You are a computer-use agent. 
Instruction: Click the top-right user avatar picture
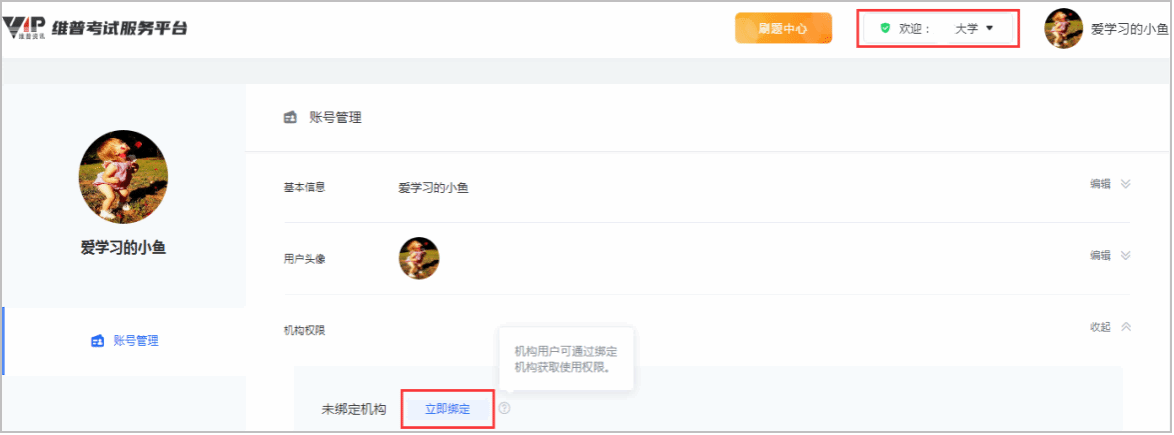1064,28
